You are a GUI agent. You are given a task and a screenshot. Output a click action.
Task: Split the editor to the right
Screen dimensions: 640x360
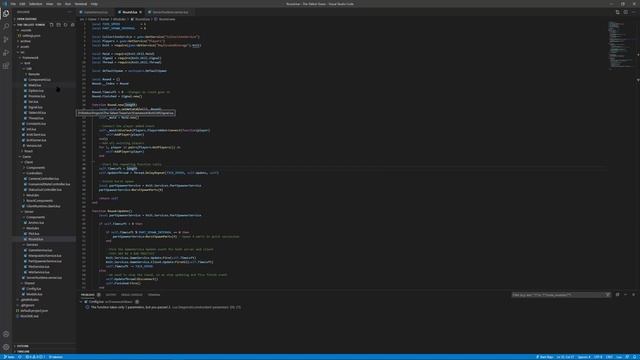[625, 12]
